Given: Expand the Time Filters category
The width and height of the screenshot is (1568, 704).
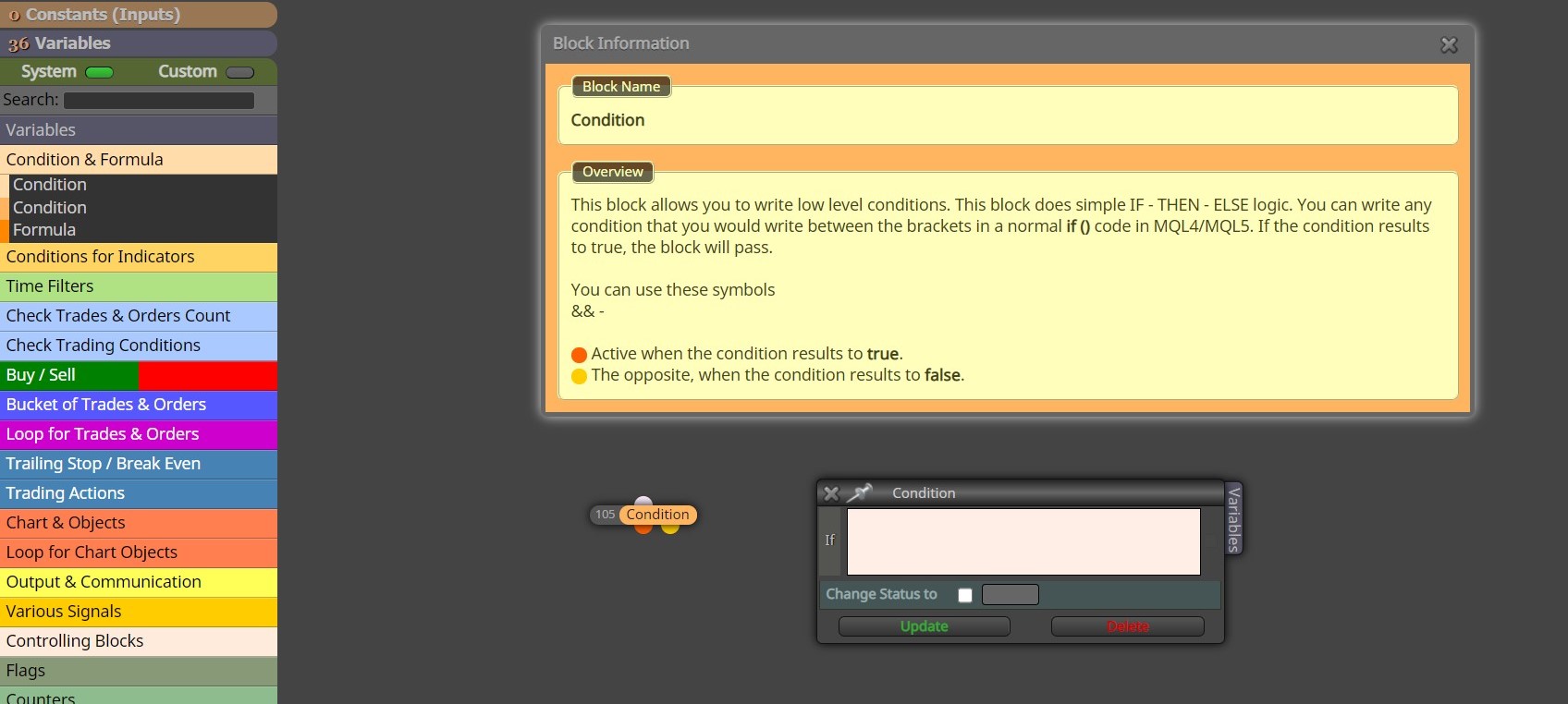Looking at the screenshot, I should (139, 286).
